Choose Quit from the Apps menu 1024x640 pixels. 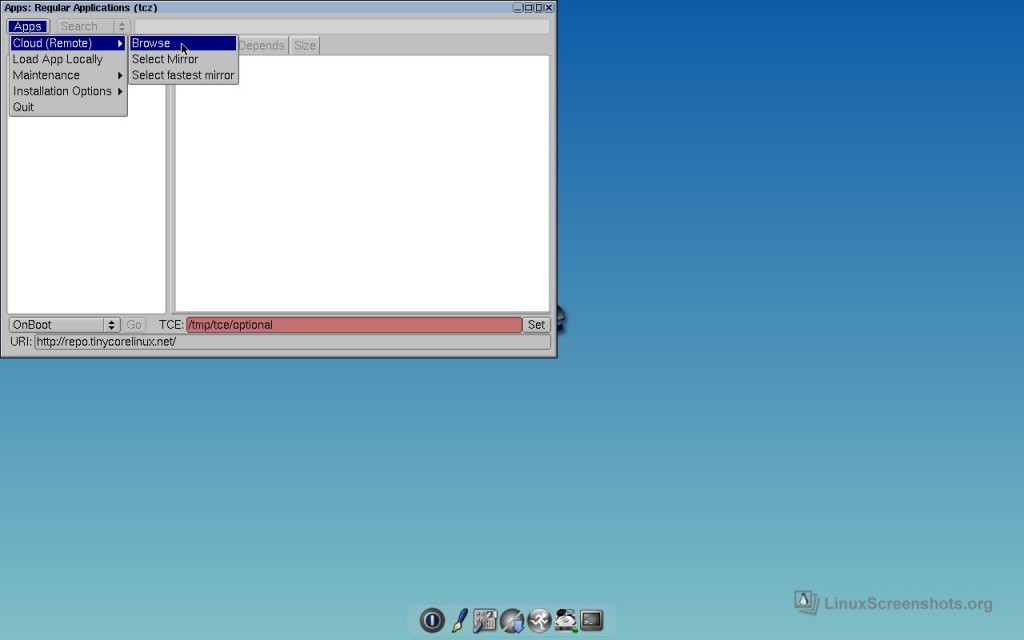pyautogui.click(x=23, y=107)
